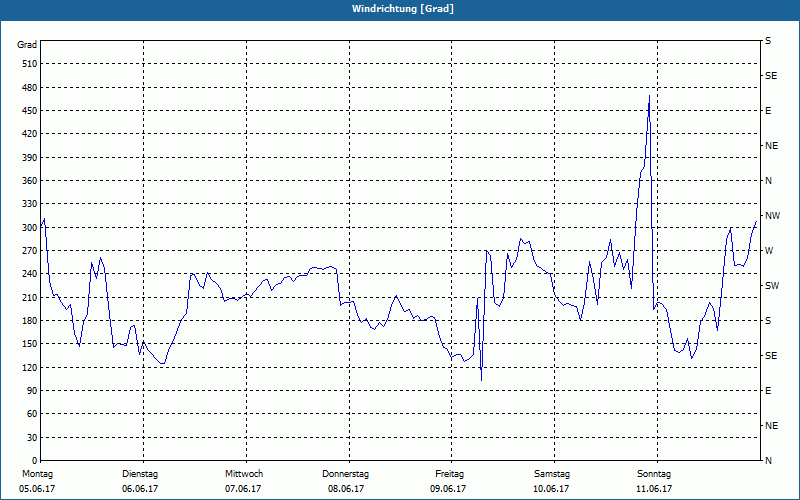Click the 120 value on the y-axis

point(30,367)
